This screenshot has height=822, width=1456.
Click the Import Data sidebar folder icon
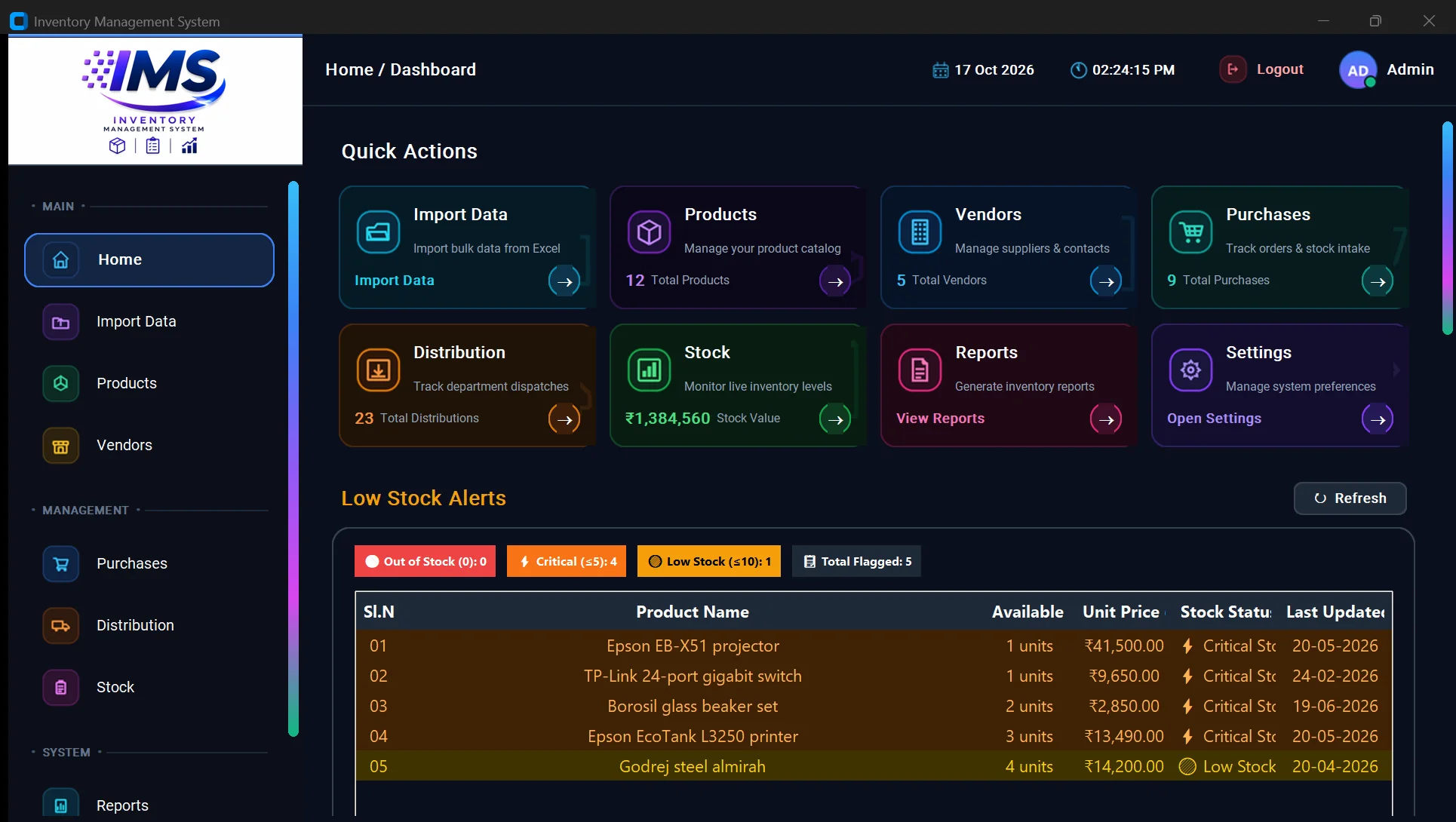(x=60, y=322)
